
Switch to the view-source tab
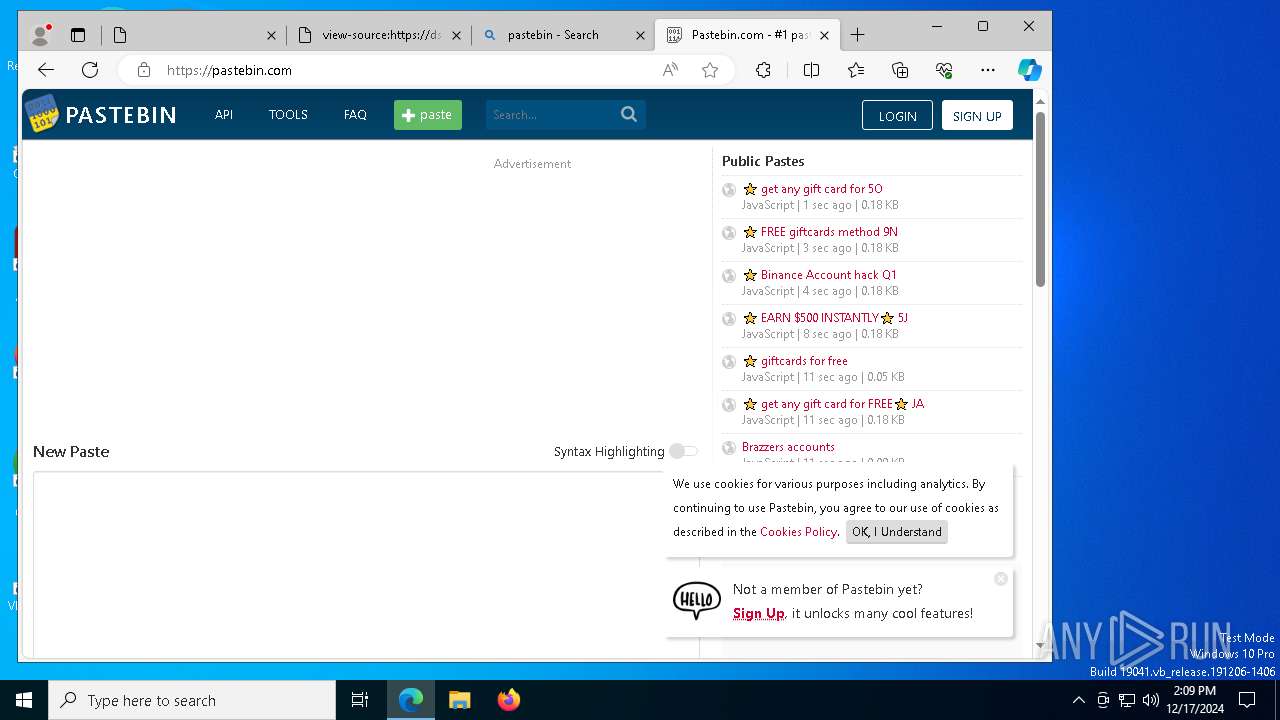380,35
